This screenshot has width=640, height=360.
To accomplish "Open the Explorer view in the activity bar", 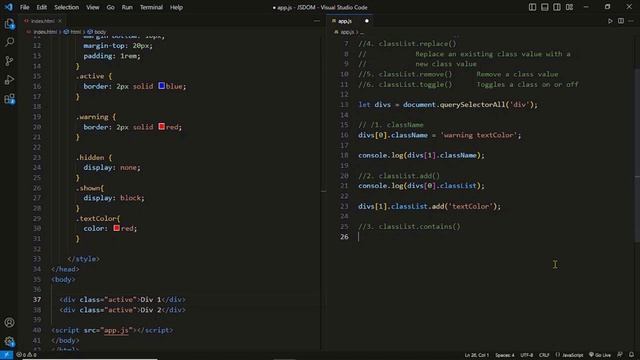I will tap(9, 24).
